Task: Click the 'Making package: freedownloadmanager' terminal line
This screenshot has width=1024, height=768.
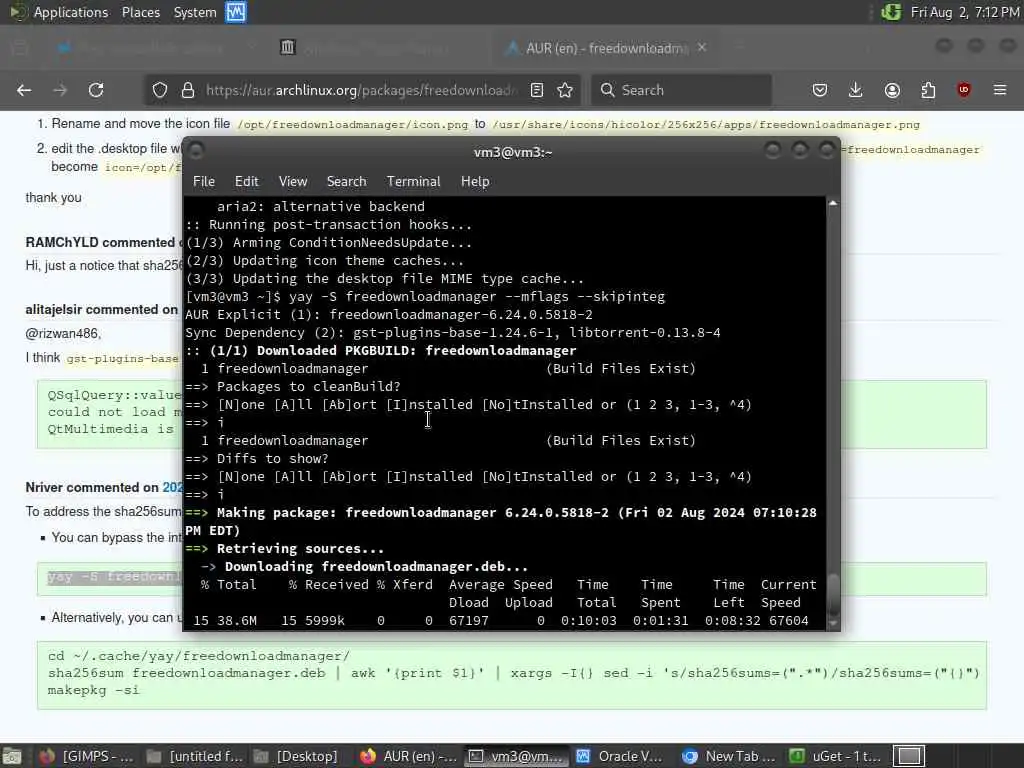Action: pos(500,521)
